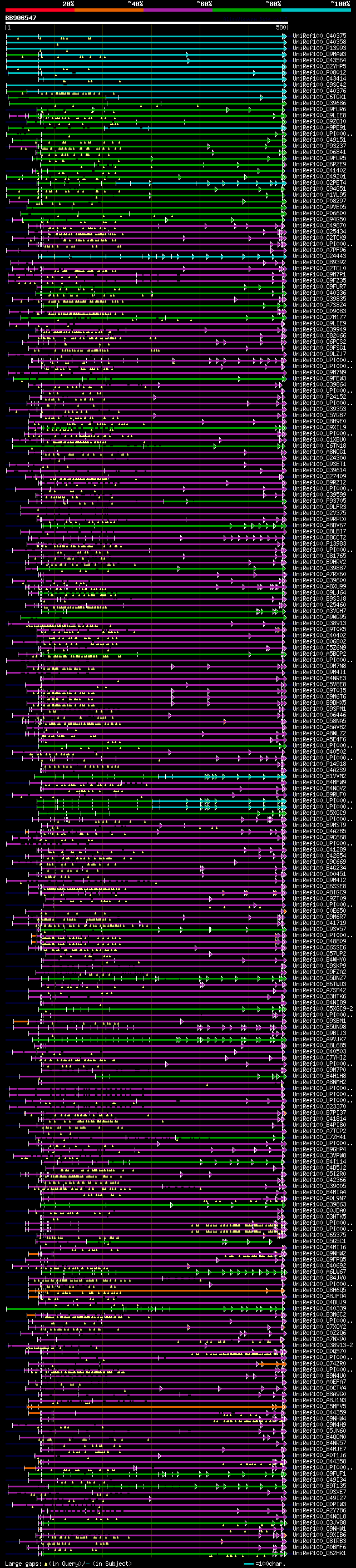This screenshot has width=356, height=1568.
Task: Select the UniRef100_Q41402 label
Action: click(319, 170)
